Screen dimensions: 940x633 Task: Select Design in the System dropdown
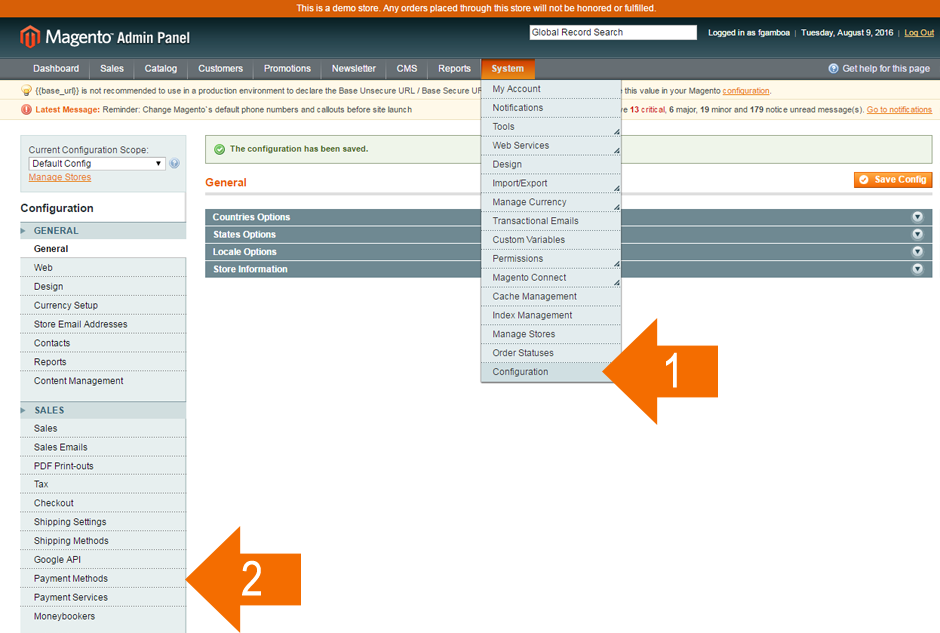tap(551, 164)
